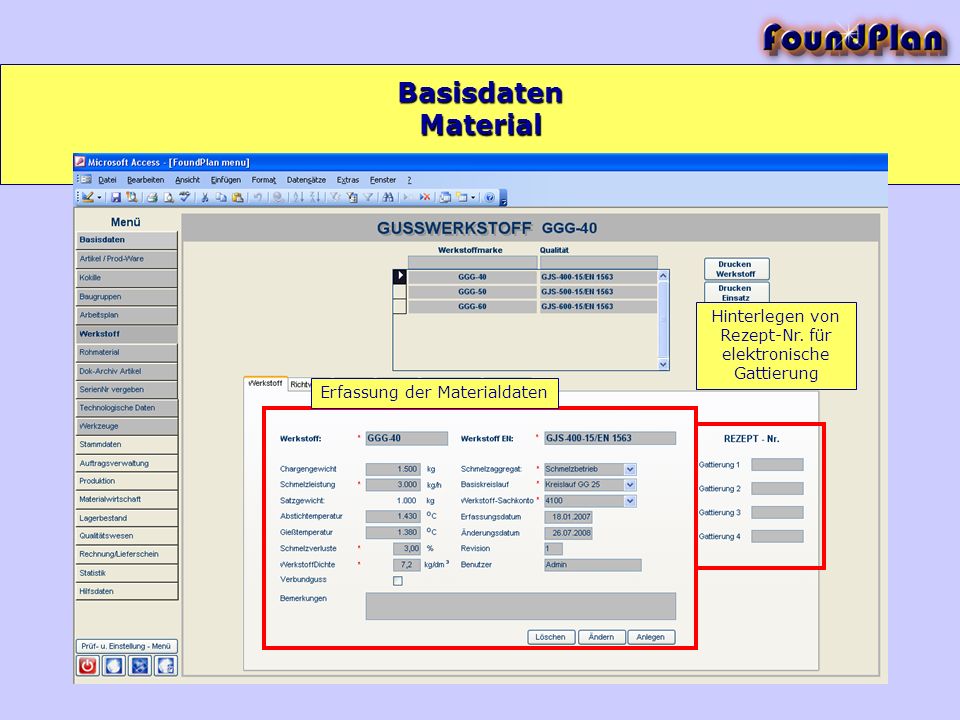
Task: Click the Access form icon left of Datei
Action: (86, 179)
